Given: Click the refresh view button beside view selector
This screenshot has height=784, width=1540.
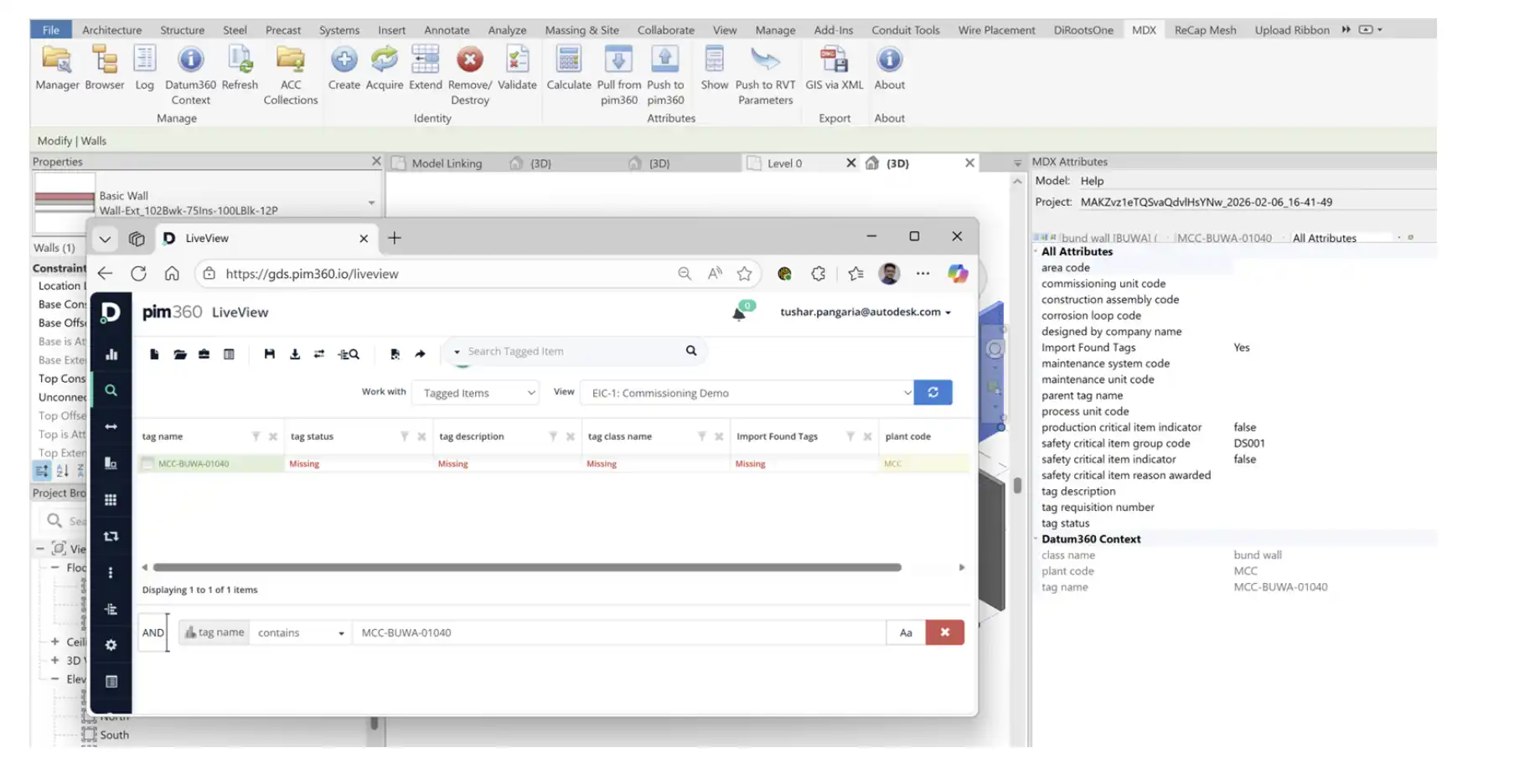Looking at the screenshot, I should click(933, 392).
